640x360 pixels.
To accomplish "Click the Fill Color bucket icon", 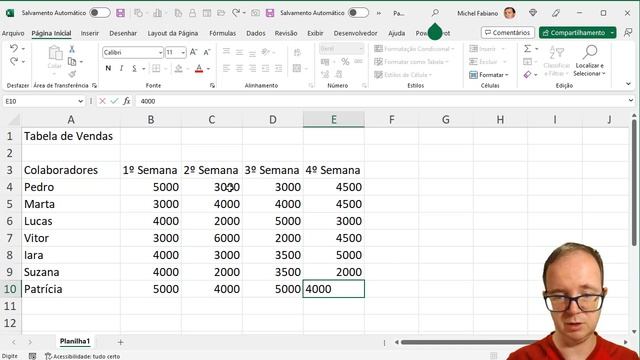I will (178, 68).
